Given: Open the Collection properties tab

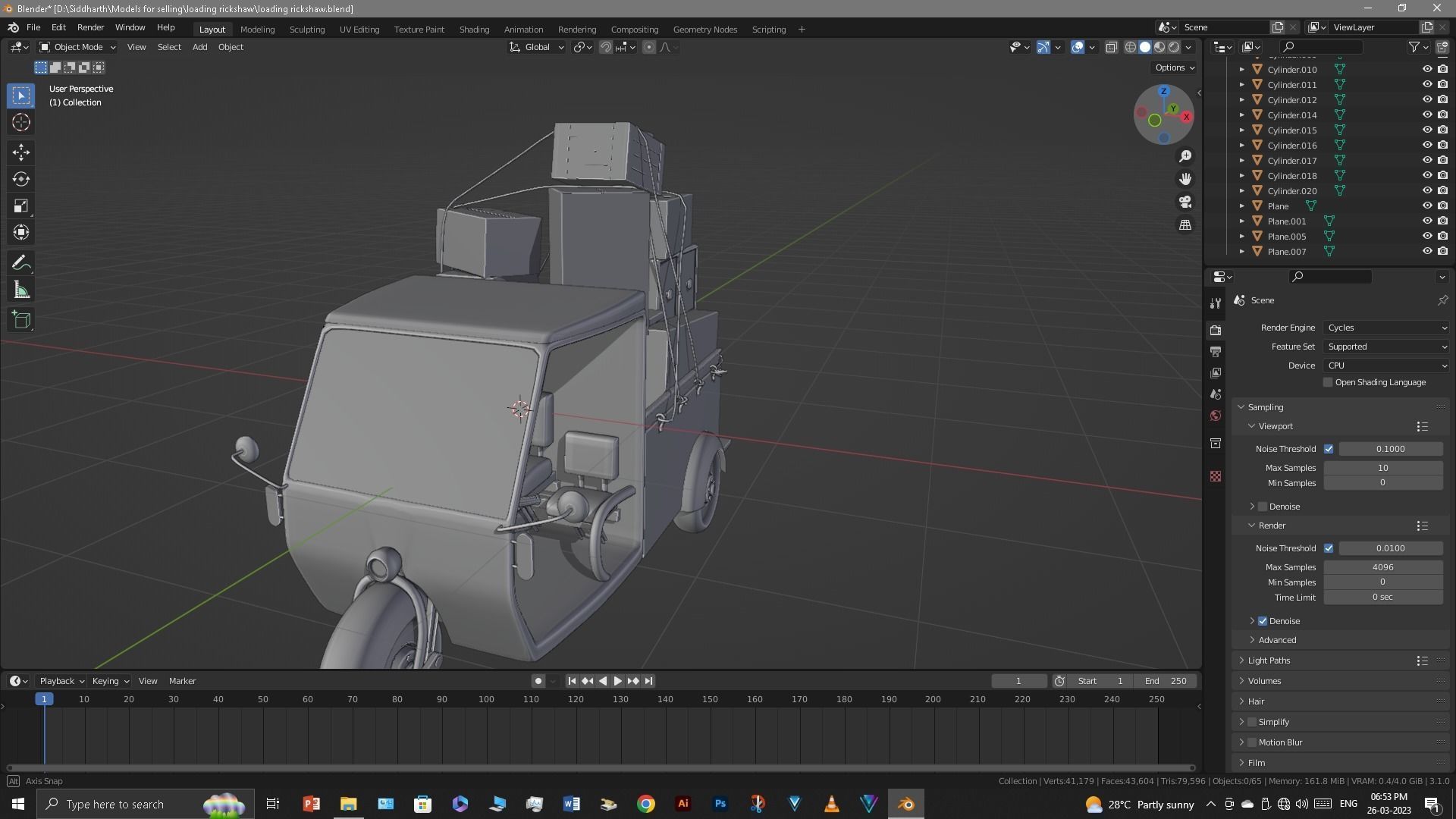Looking at the screenshot, I should (1216, 443).
